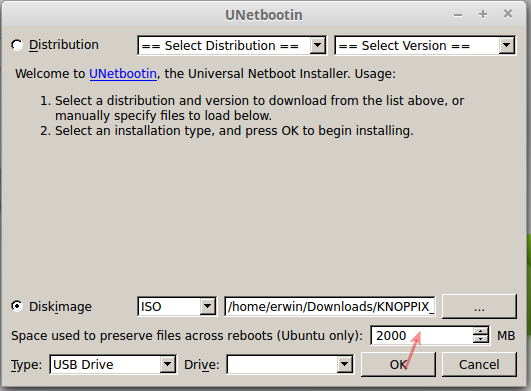This screenshot has width=531, height=391.
Task: Expand the Drive selection dropdown
Action: tap(290, 365)
